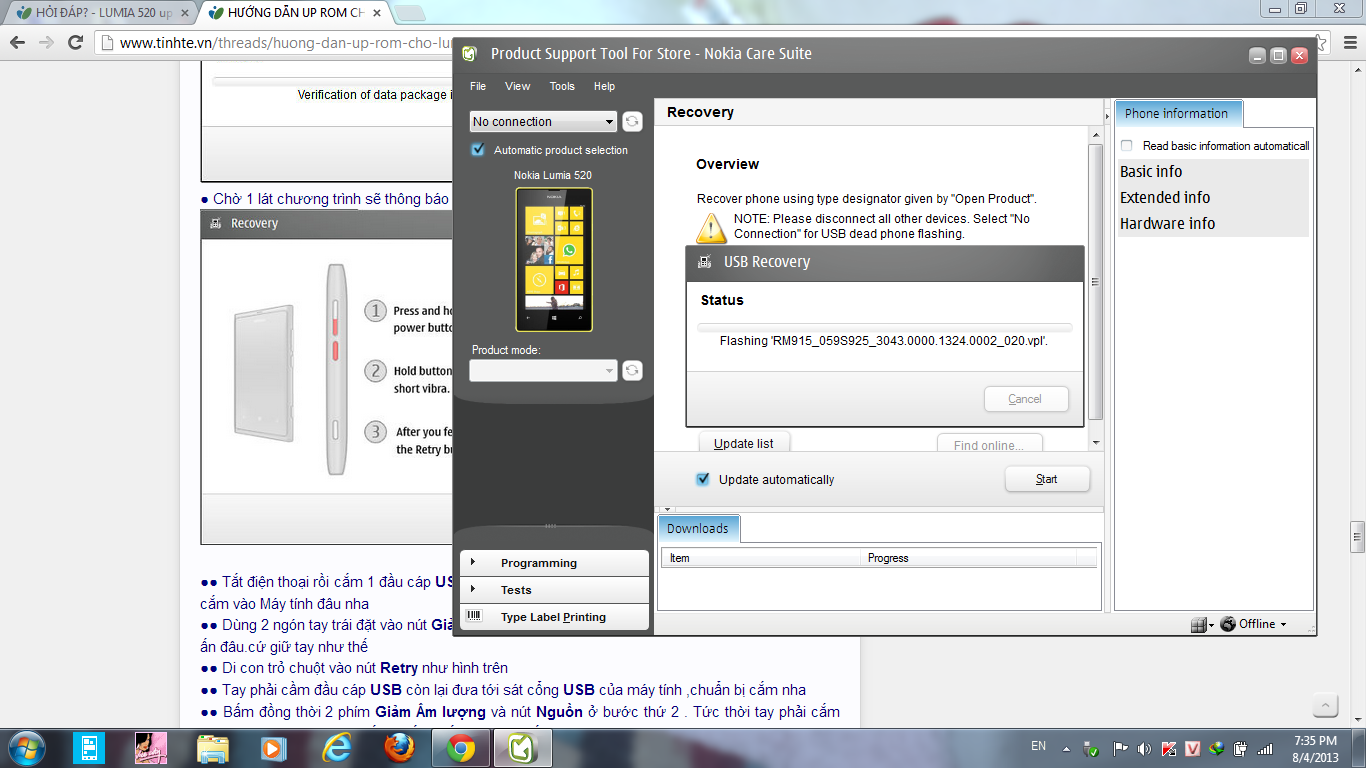This screenshot has width=1366, height=768.
Task: Open Internet Explorer from the taskbar
Action: 338,747
